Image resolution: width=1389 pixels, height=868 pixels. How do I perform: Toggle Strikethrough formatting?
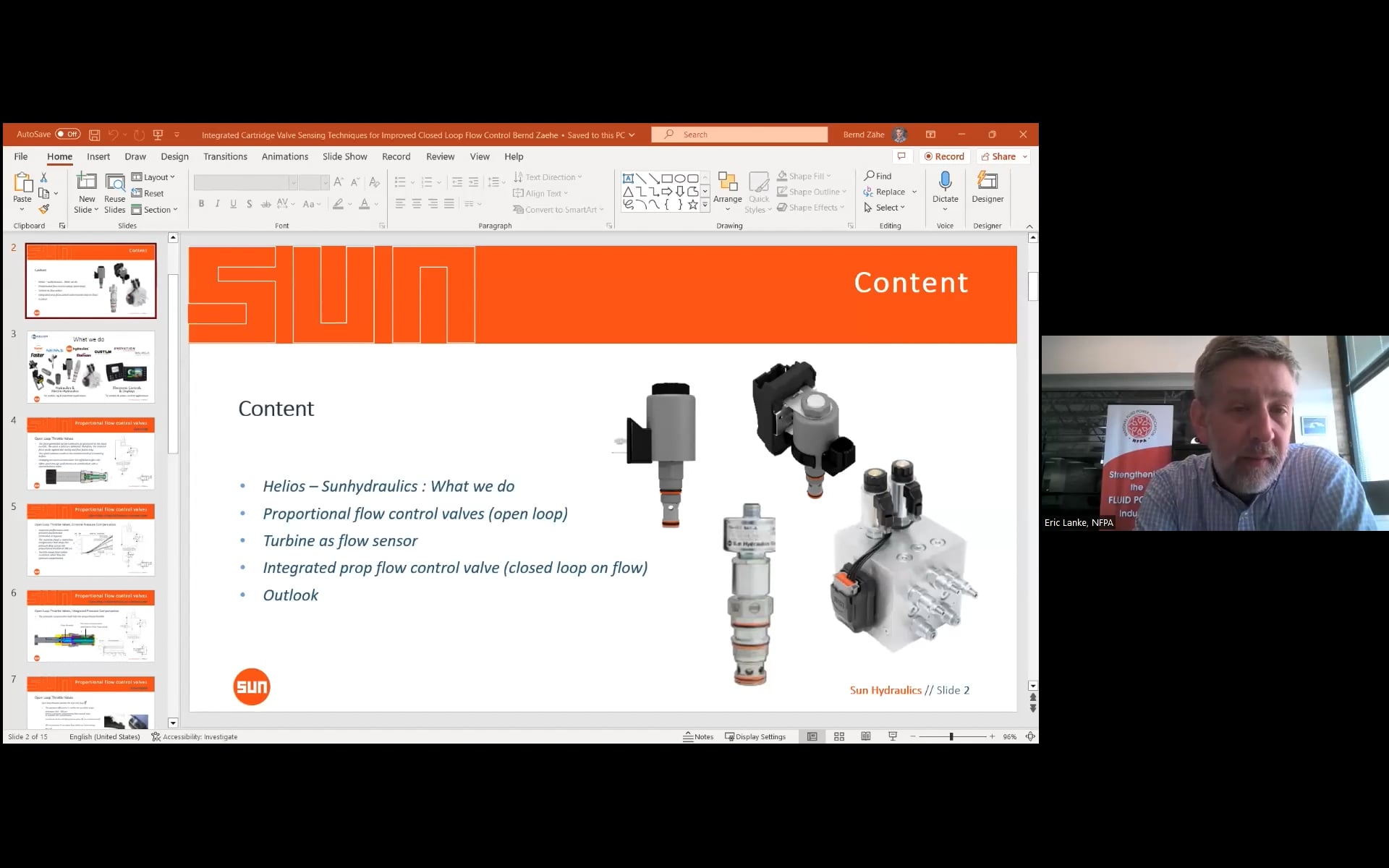tap(266, 204)
